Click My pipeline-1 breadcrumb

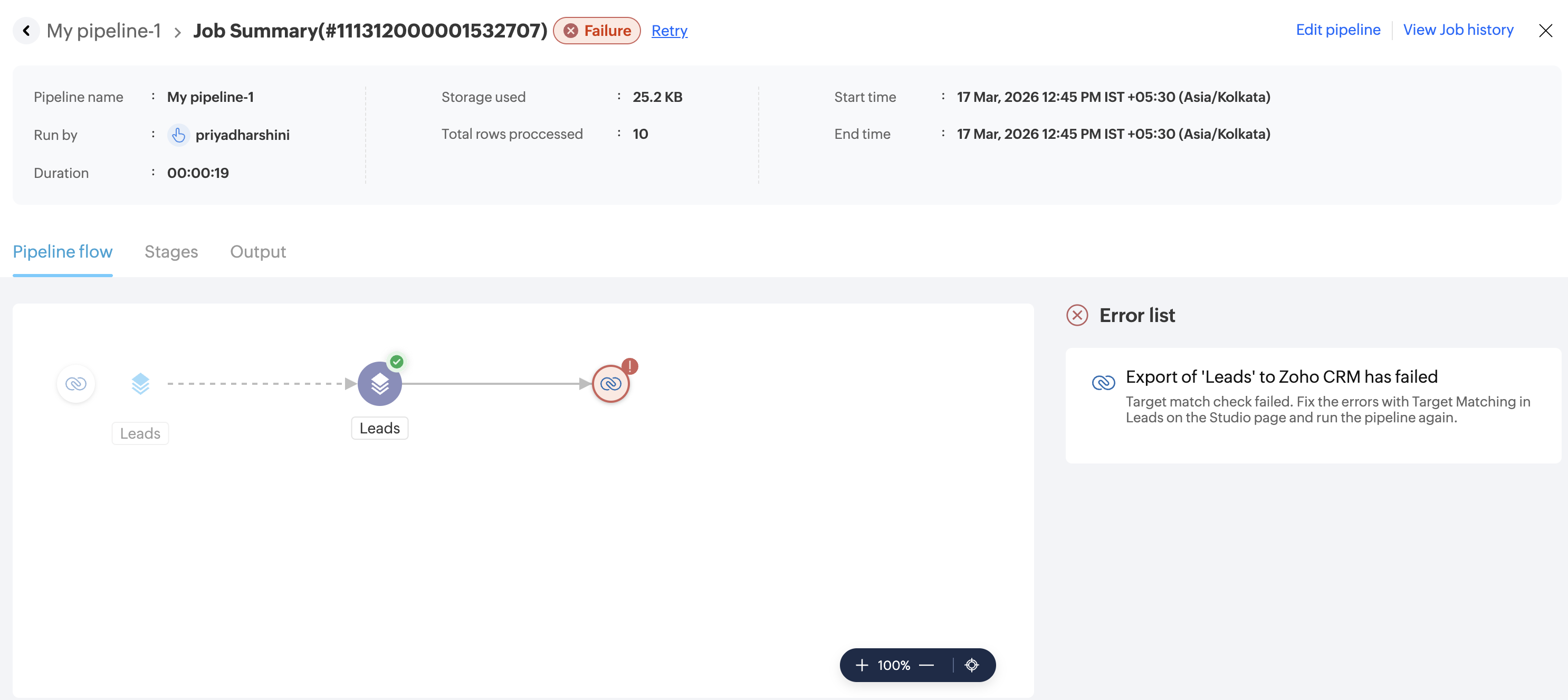point(103,31)
